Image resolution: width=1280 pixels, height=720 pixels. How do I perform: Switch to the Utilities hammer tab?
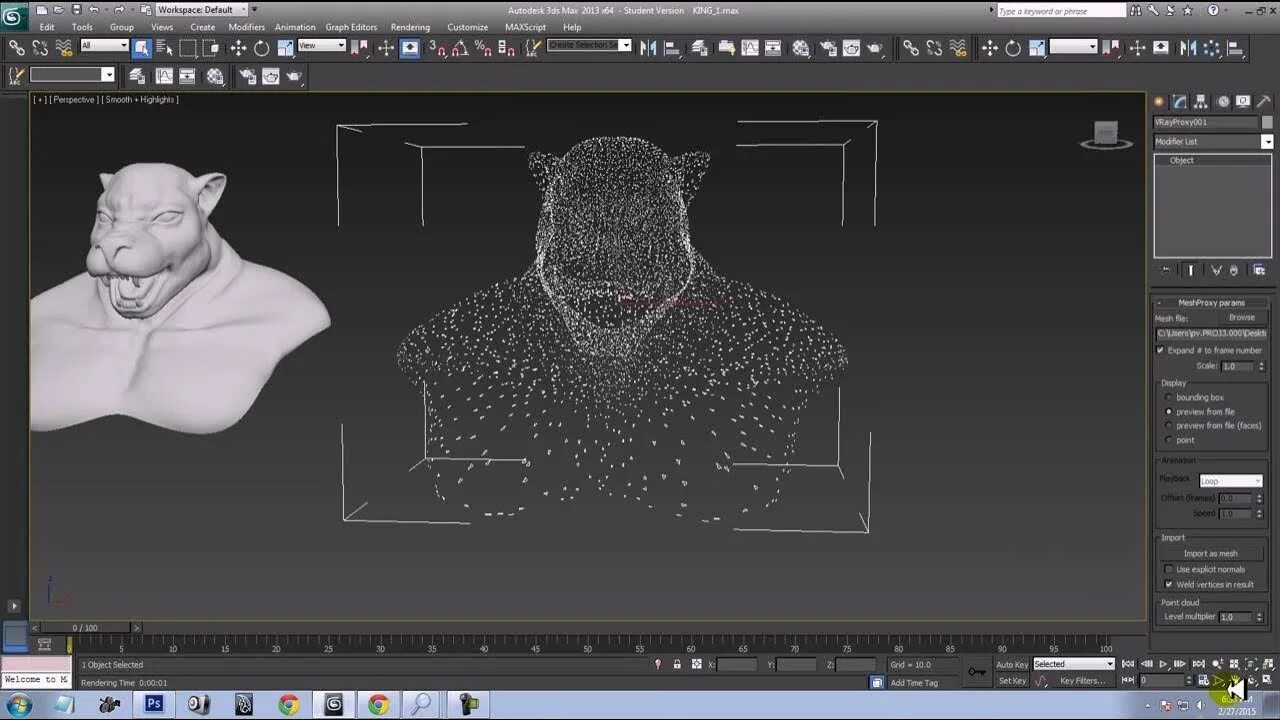1264,101
